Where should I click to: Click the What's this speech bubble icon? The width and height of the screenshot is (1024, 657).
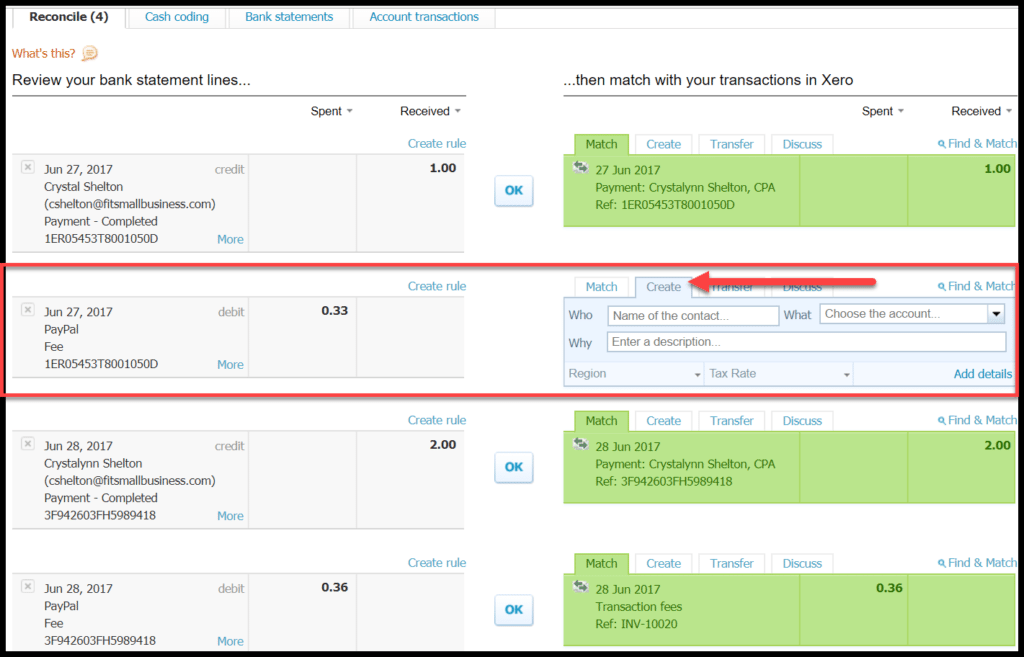(x=90, y=54)
